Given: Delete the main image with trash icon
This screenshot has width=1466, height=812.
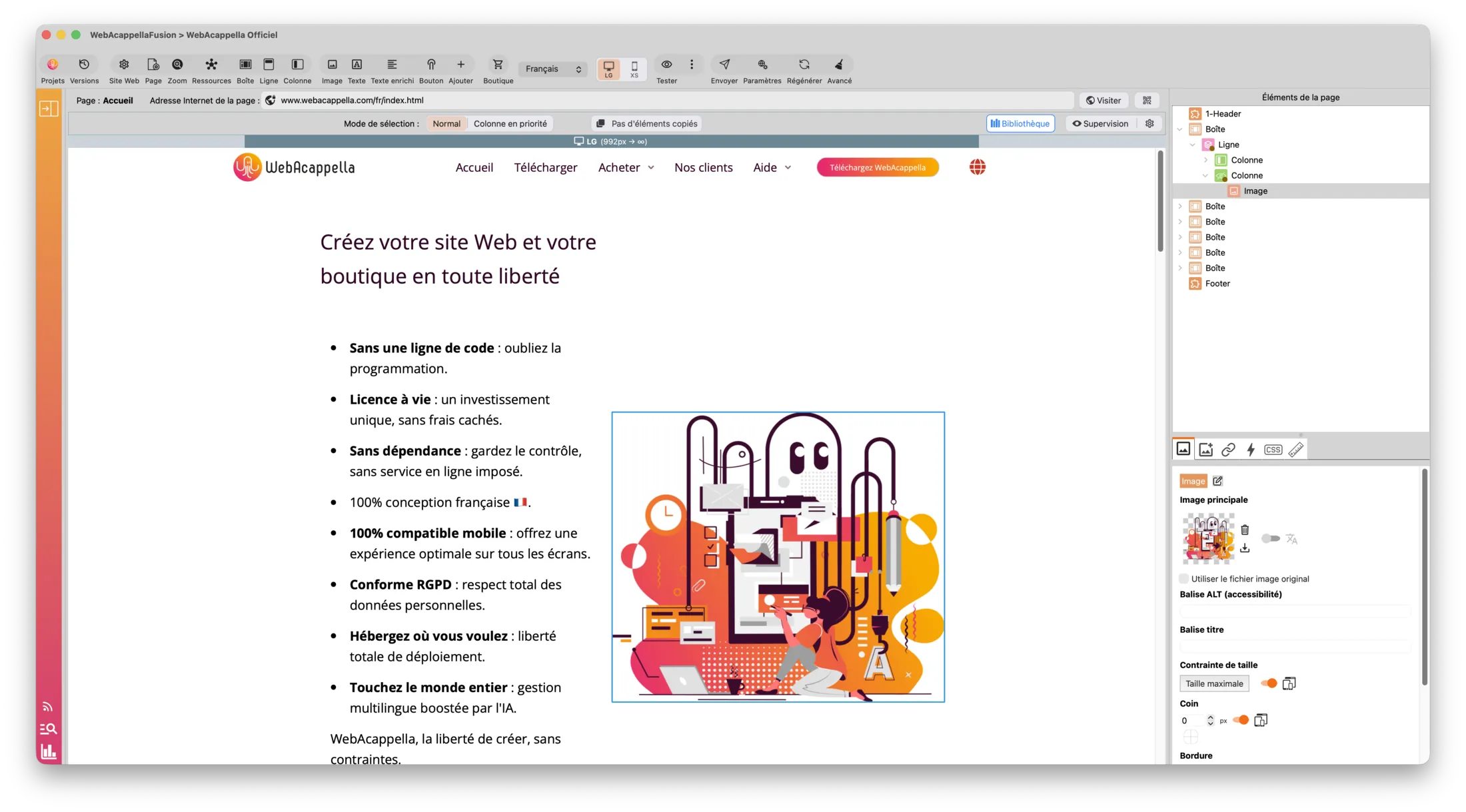Looking at the screenshot, I should [x=1245, y=530].
